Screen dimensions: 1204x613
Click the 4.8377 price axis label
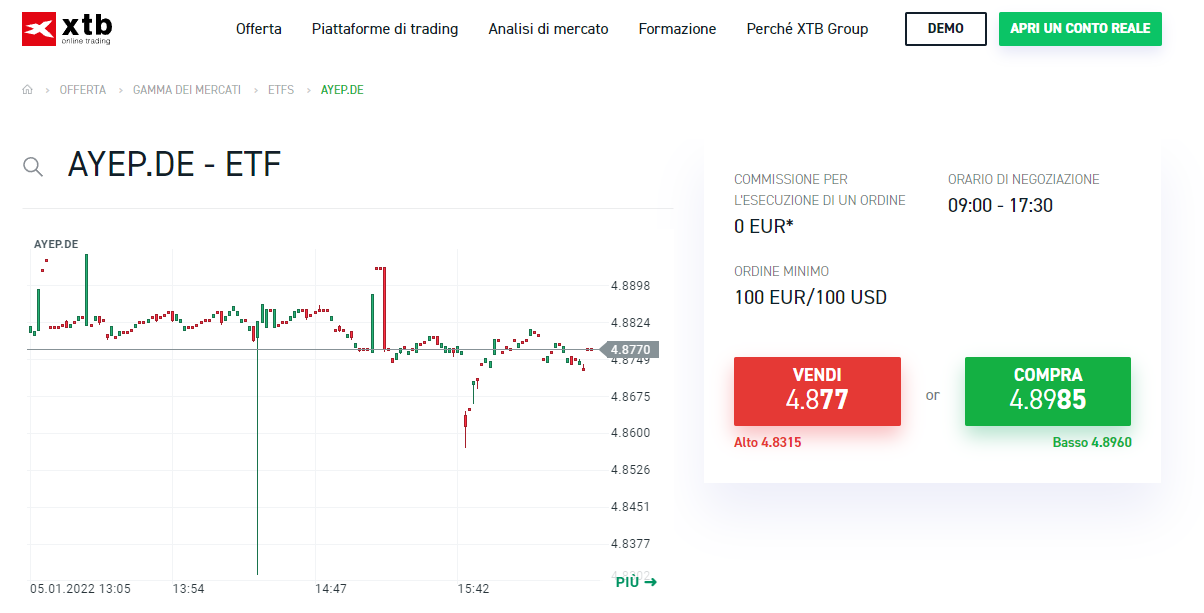[630, 544]
